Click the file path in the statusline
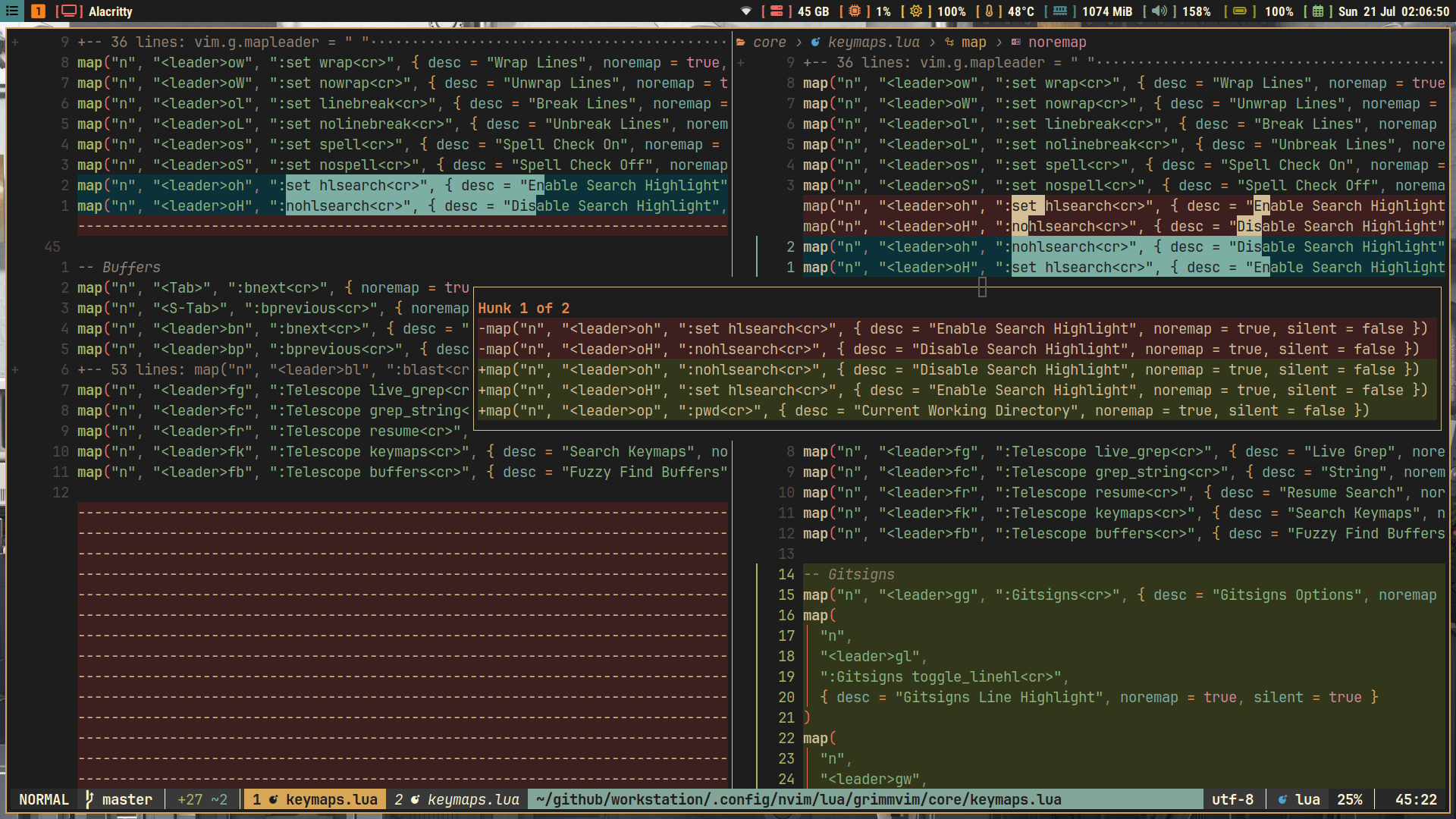This screenshot has height=819, width=1456. 799,799
